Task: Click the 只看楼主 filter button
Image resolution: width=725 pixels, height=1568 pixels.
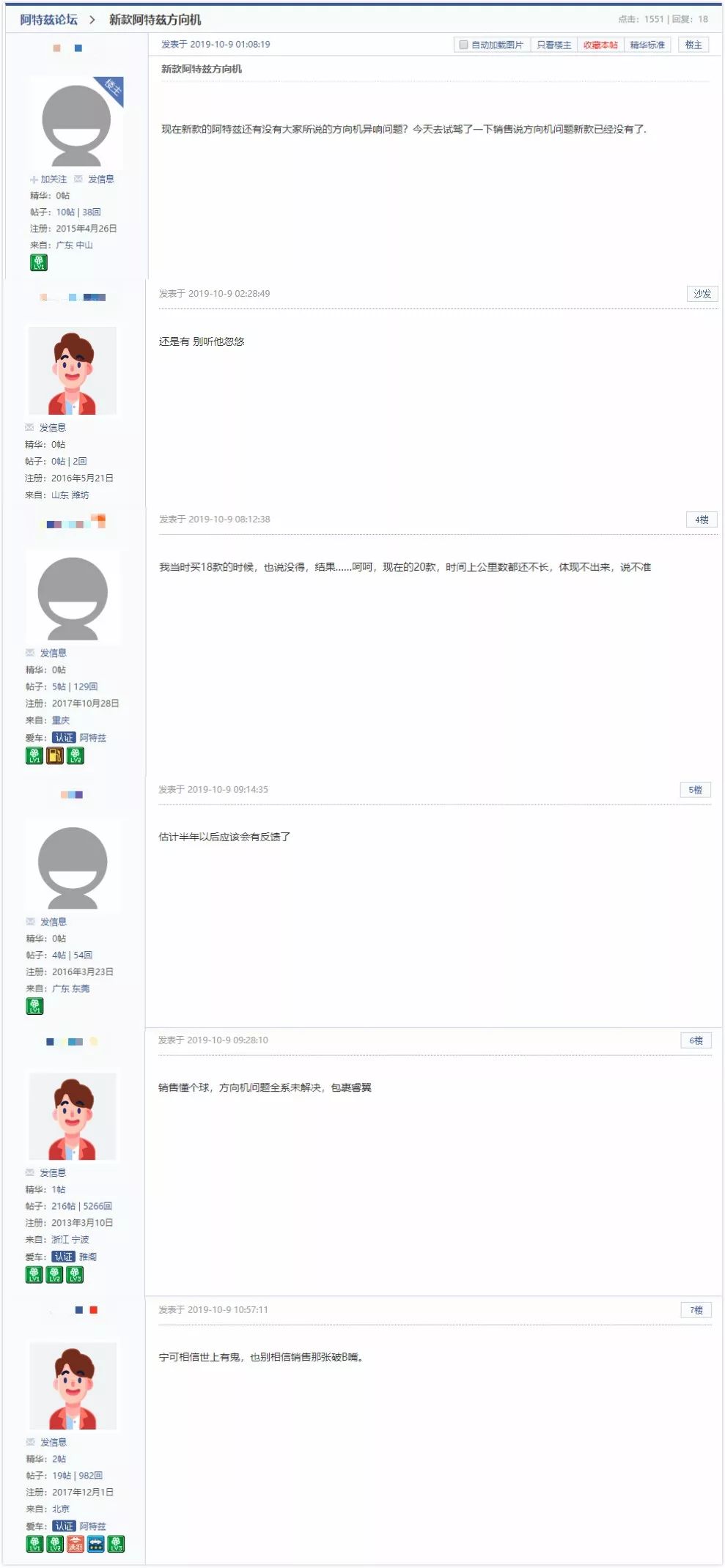Action: click(x=553, y=45)
